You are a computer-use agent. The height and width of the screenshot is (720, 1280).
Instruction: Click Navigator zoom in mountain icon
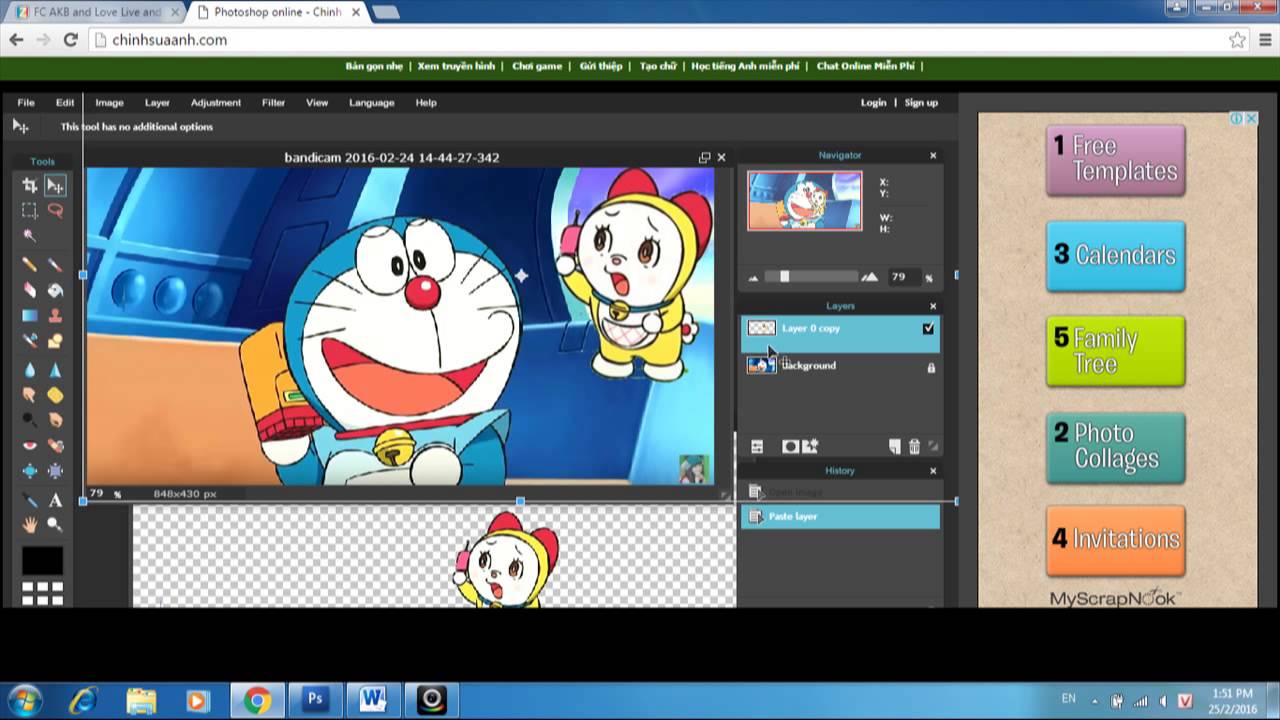point(870,277)
